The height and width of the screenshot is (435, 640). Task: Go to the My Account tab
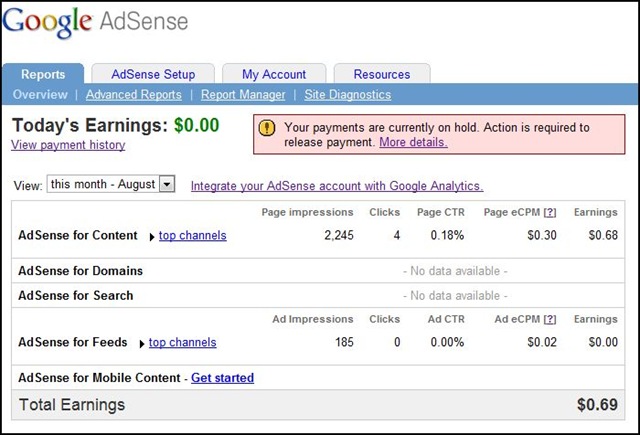pos(274,74)
